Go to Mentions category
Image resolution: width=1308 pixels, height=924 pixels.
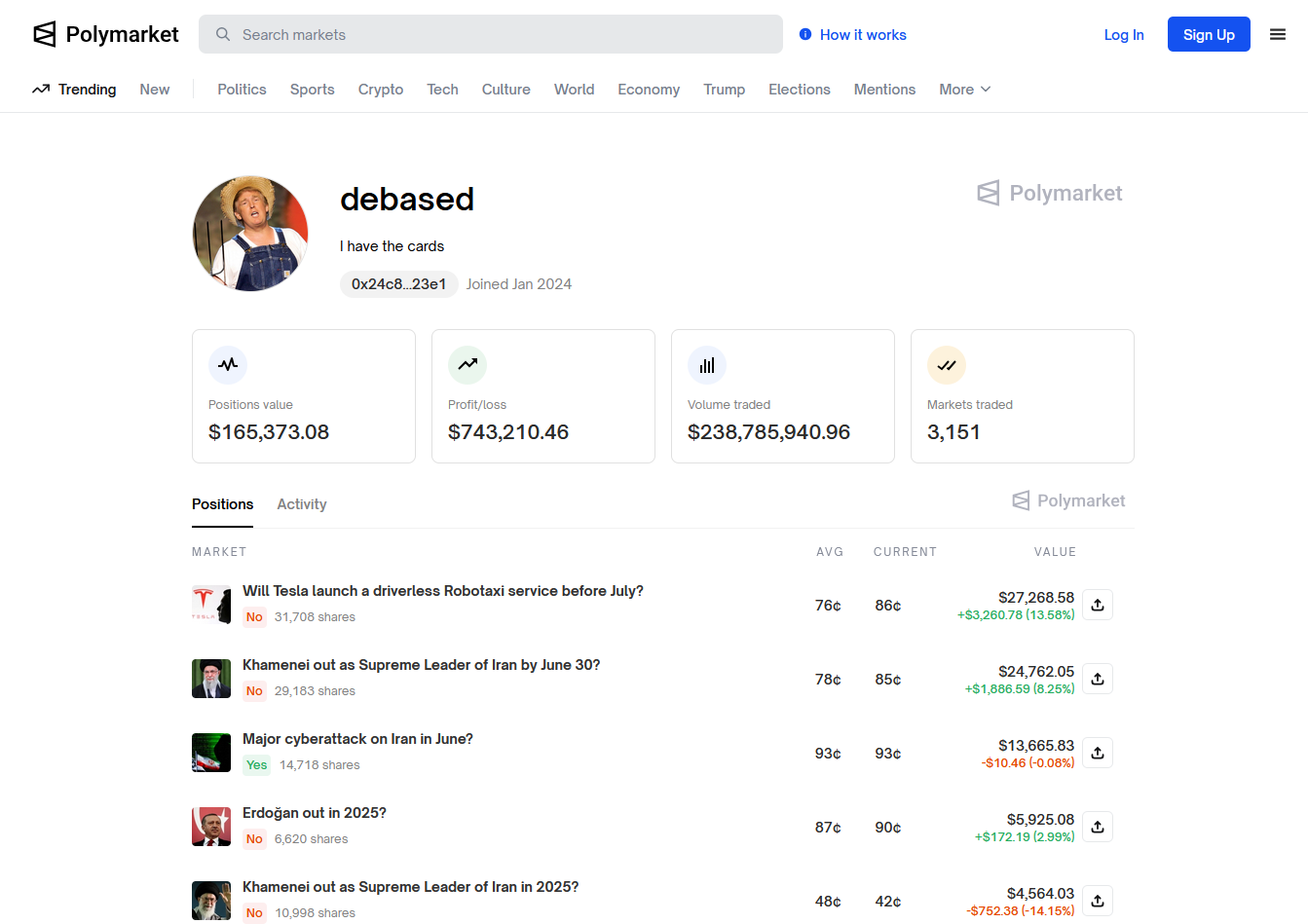(x=884, y=89)
